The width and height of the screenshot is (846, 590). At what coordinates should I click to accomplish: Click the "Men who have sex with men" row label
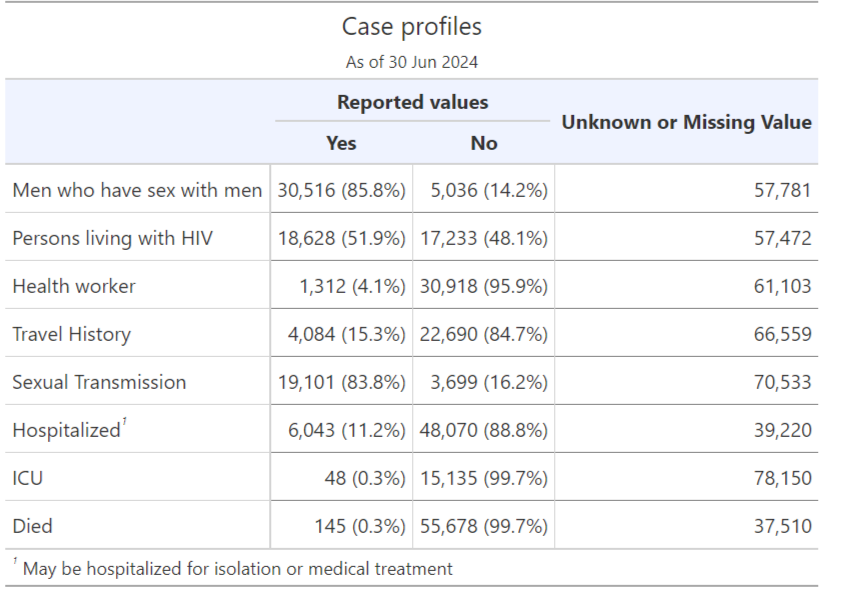click(x=137, y=190)
